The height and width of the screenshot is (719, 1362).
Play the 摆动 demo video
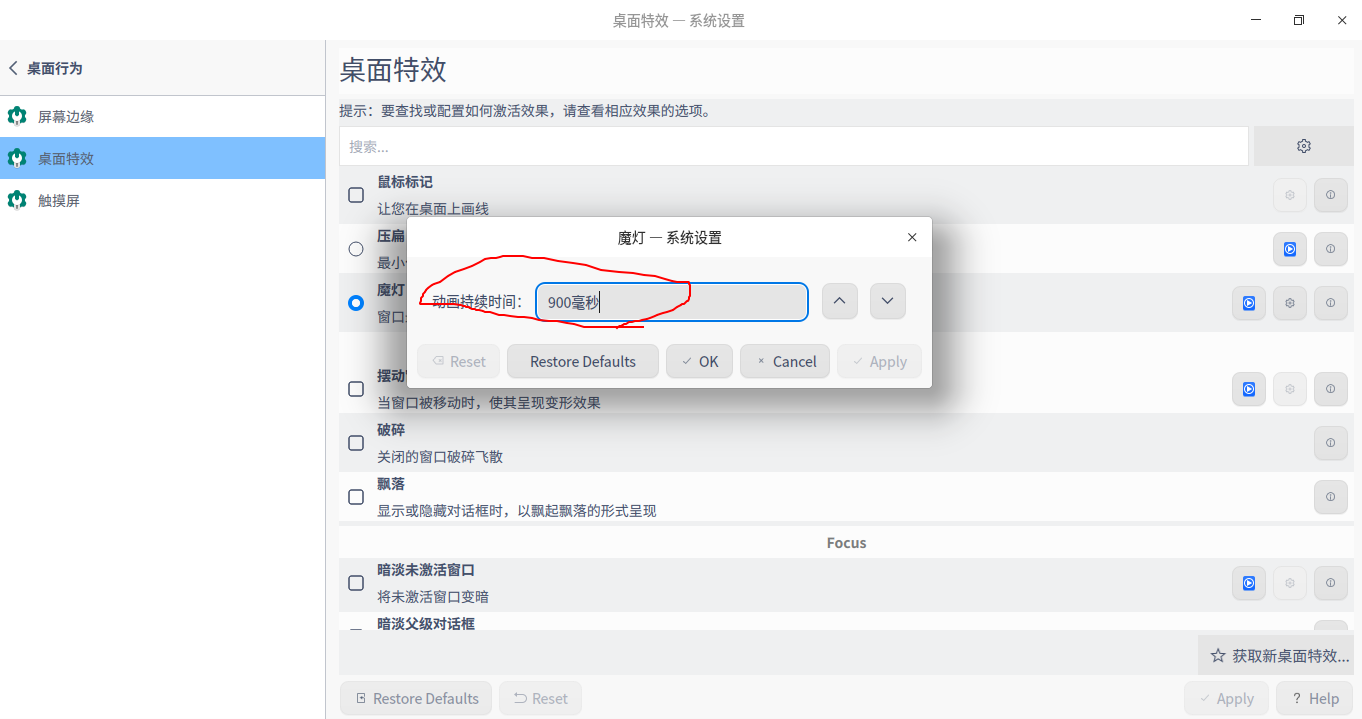(1249, 389)
